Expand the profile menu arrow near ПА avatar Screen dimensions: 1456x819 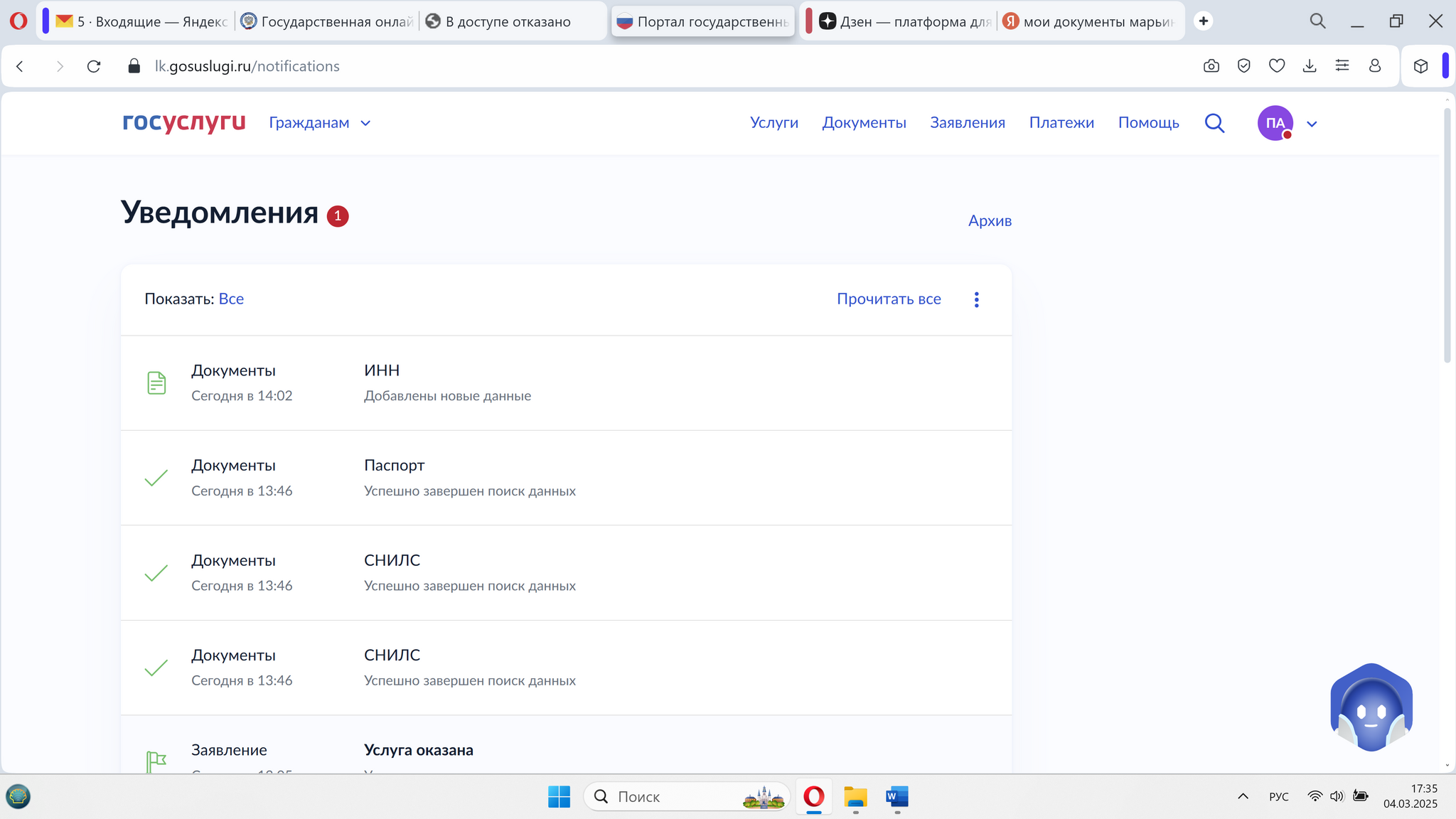point(1312,124)
